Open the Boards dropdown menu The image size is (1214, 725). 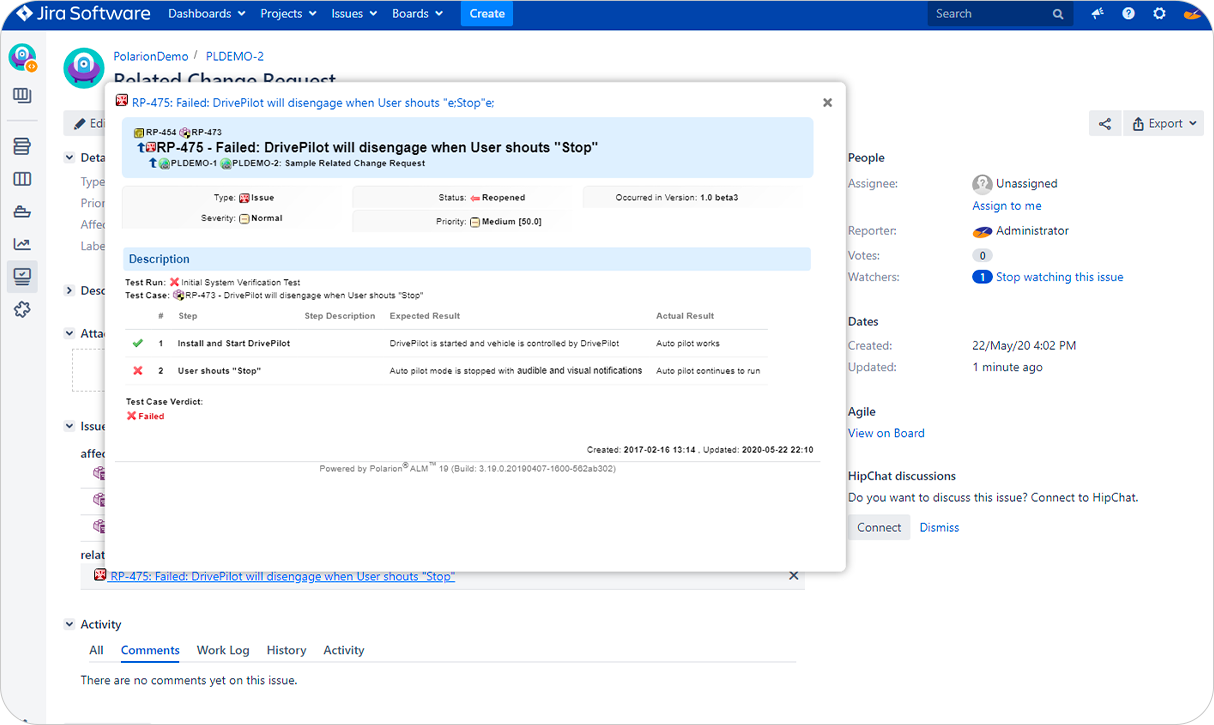[418, 14]
